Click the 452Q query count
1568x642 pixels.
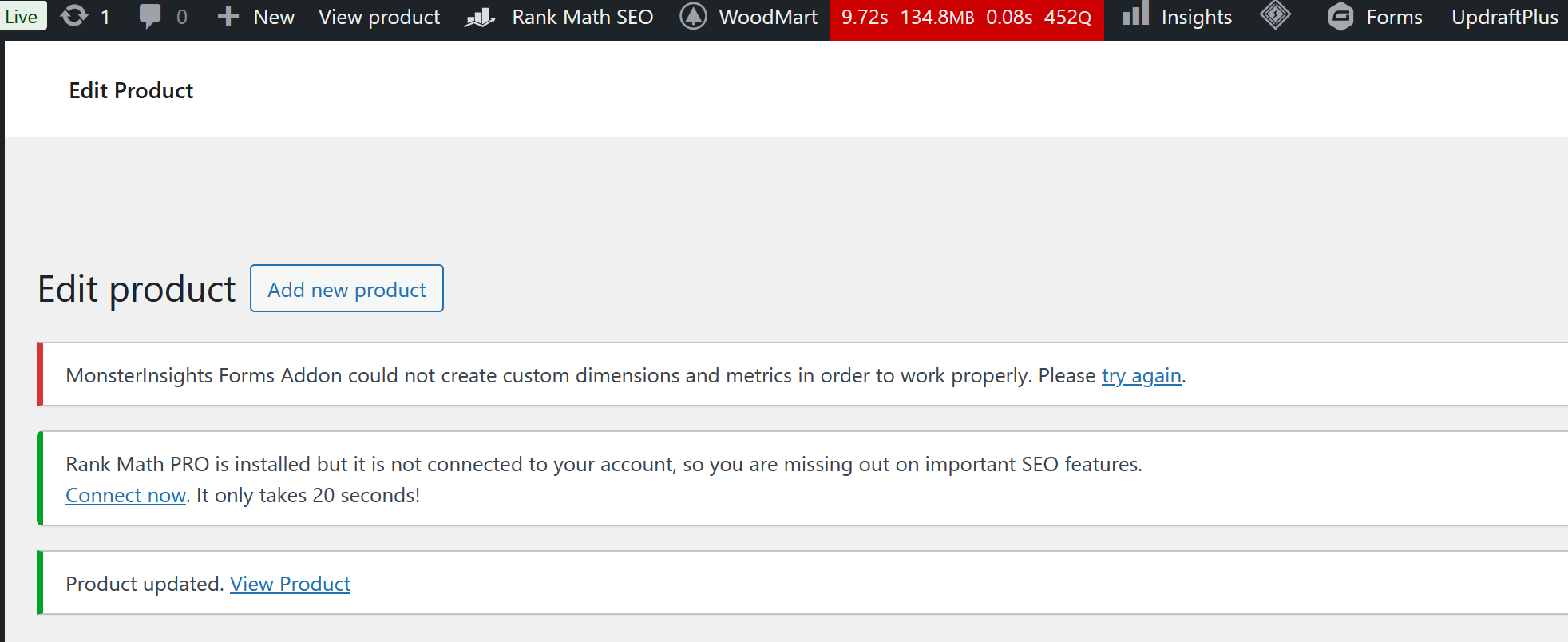click(1068, 17)
